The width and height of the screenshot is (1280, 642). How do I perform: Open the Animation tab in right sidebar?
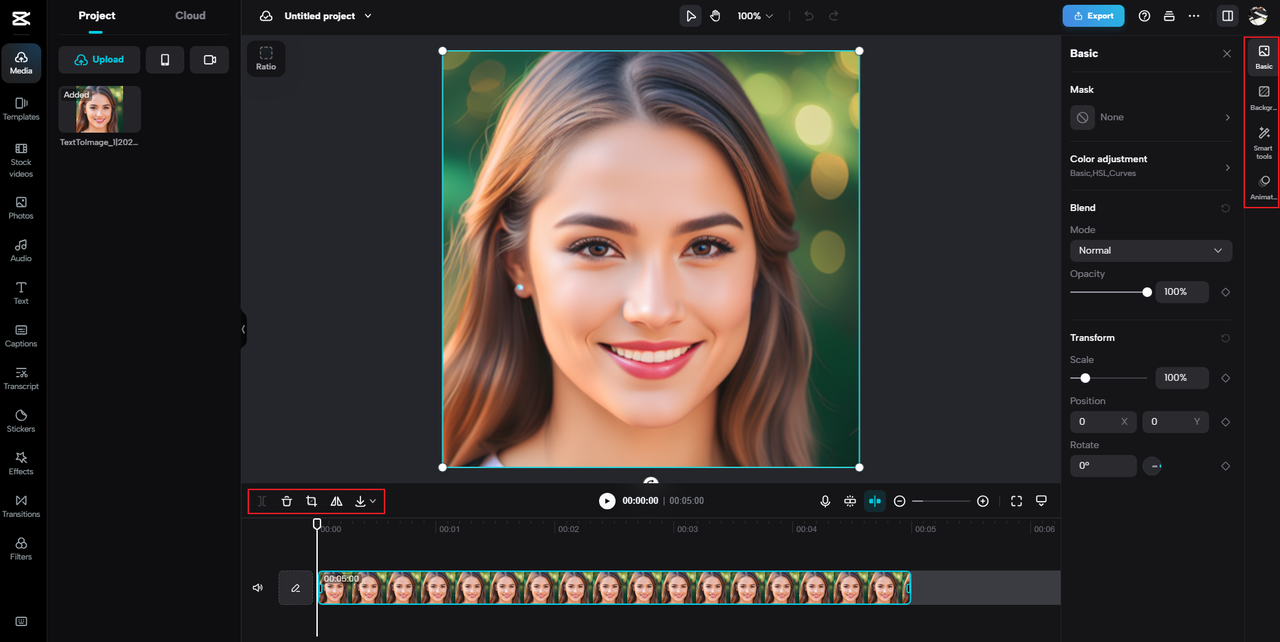tap(1264, 188)
